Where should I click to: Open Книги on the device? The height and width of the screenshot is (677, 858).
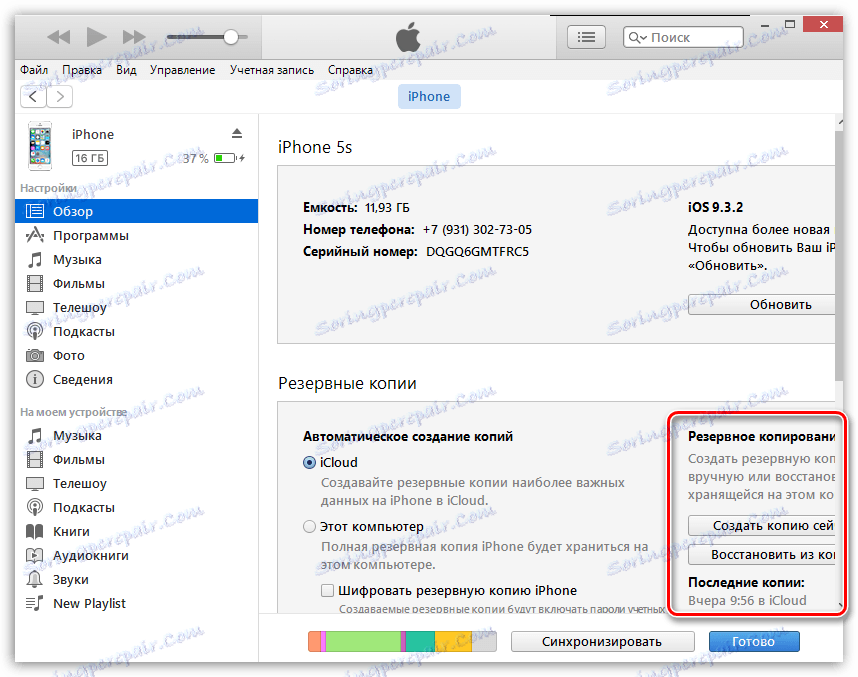[x=136, y=531]
